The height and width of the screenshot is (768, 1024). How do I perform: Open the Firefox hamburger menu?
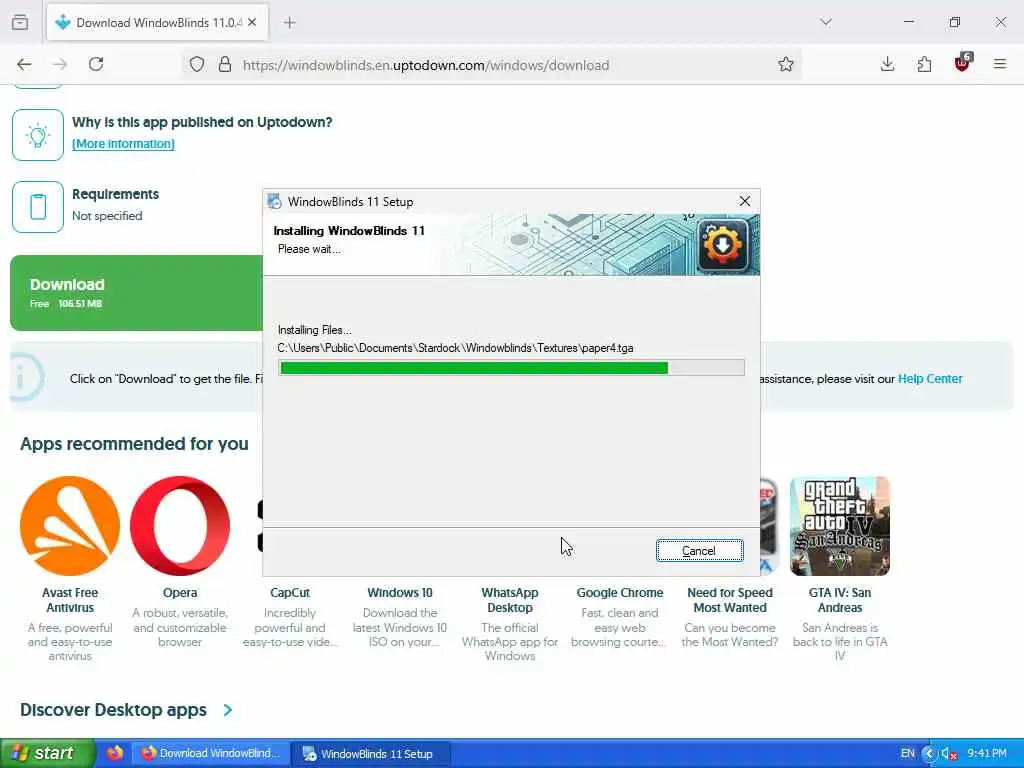[1000, 64]
